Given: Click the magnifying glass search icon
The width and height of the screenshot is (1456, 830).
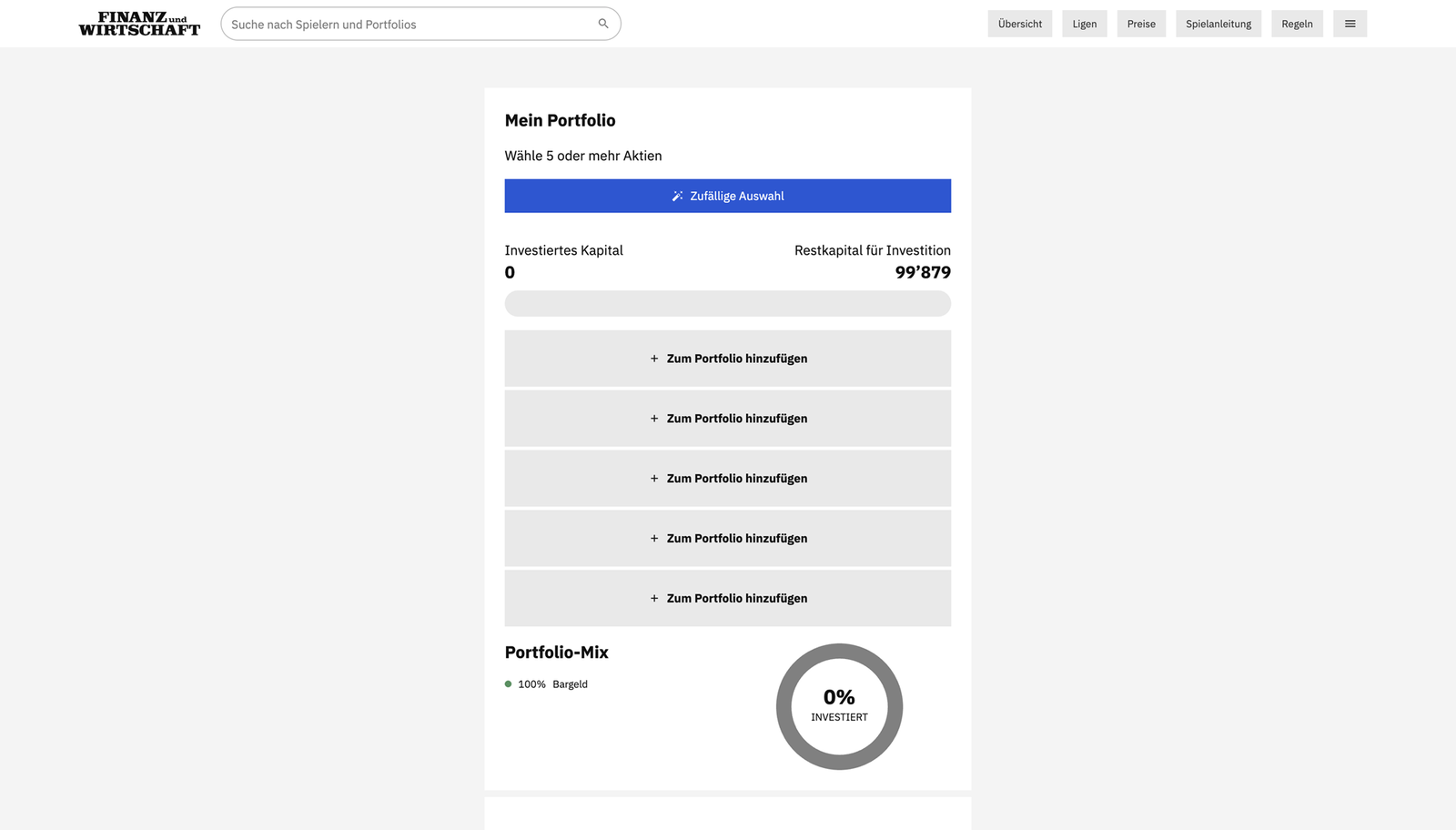Looking at the screenshot, I should click(602, 24).
